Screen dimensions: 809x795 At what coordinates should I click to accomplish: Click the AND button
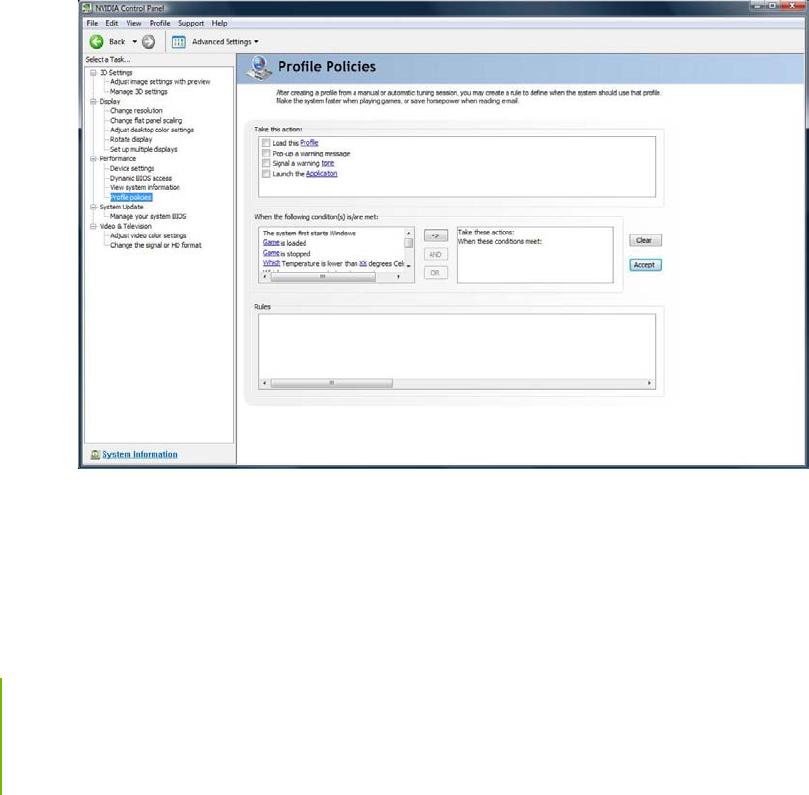click(435, 254)
